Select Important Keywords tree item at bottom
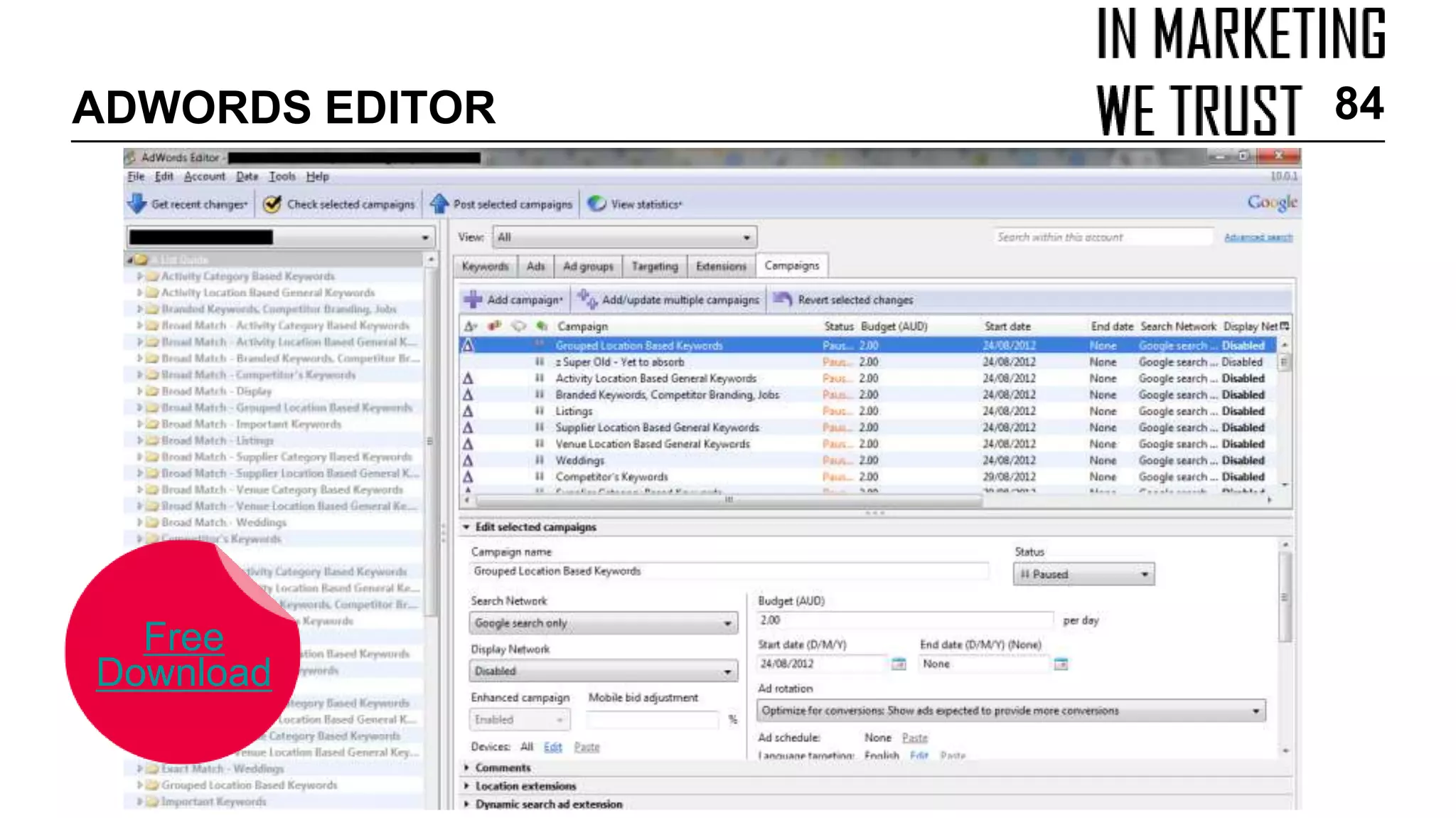This screenshot has height=818, width=1456. [213, 802]
